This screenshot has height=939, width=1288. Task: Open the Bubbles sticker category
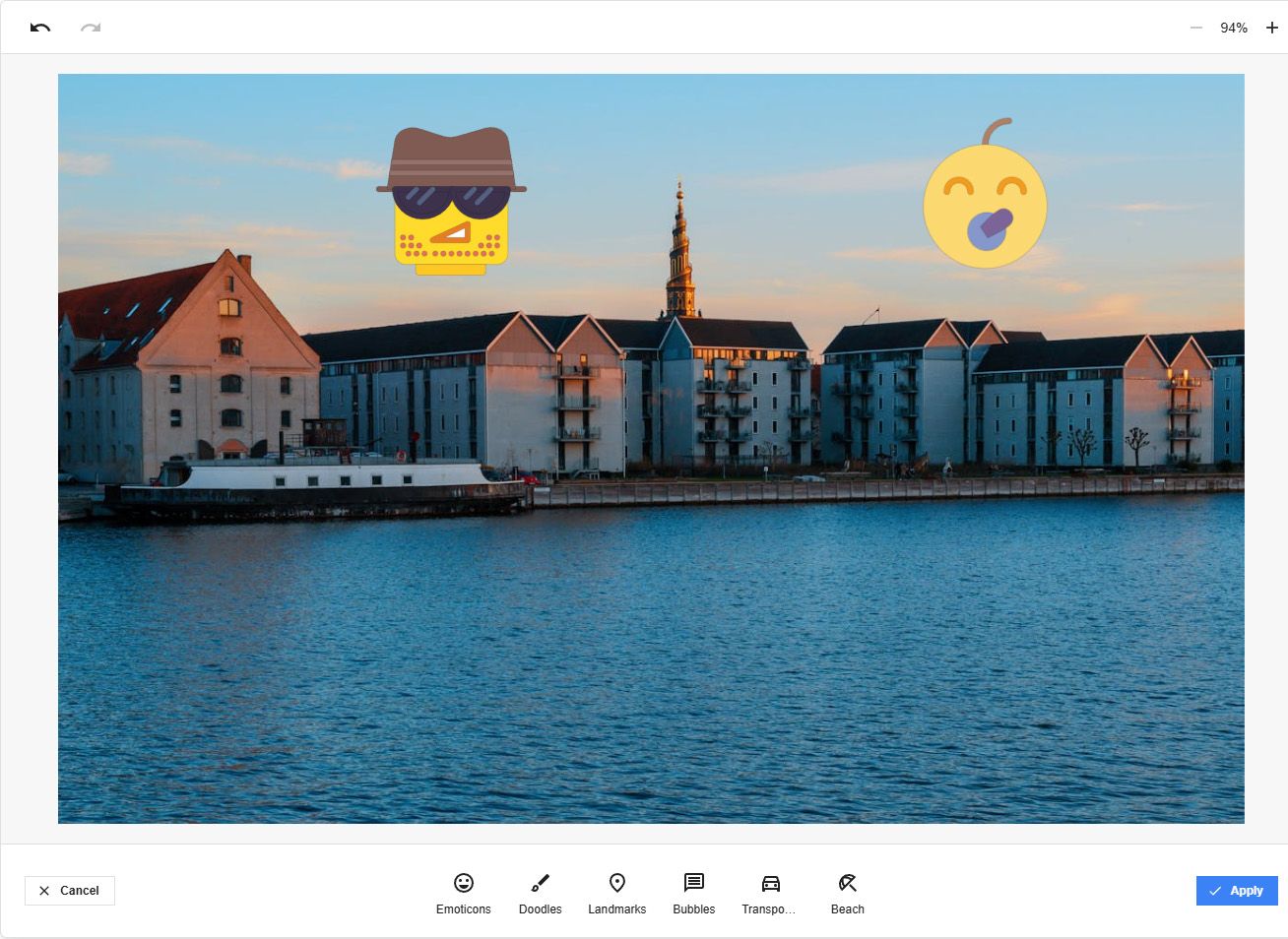point(694,894)
